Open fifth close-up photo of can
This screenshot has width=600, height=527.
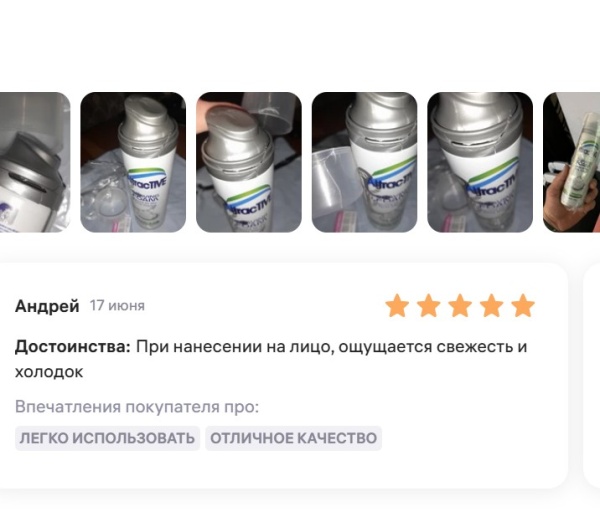(x=480, y=162)
